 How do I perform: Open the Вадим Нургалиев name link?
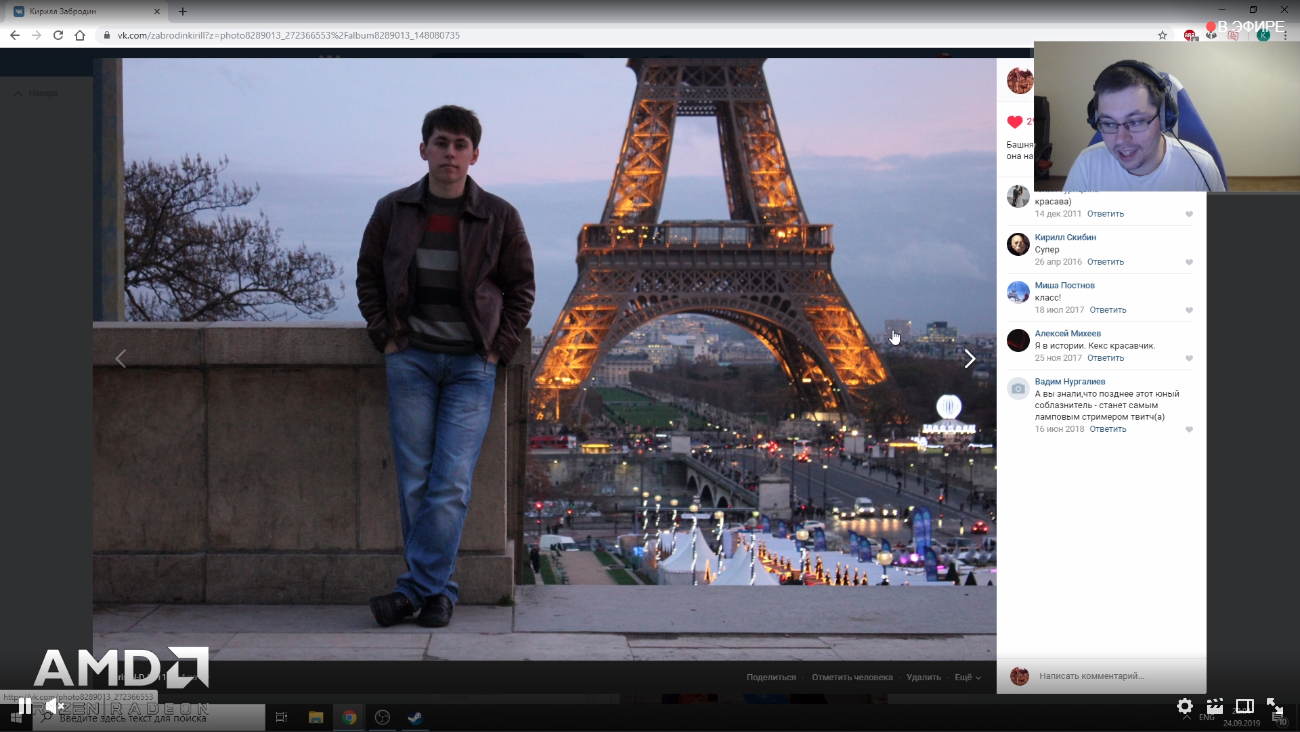1070,382
